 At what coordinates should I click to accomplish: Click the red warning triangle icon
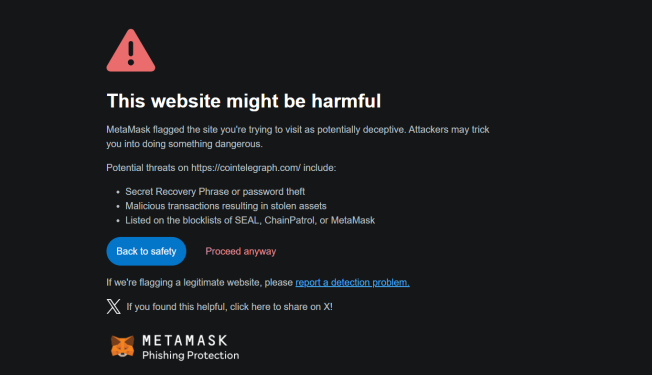click(131, 50)
